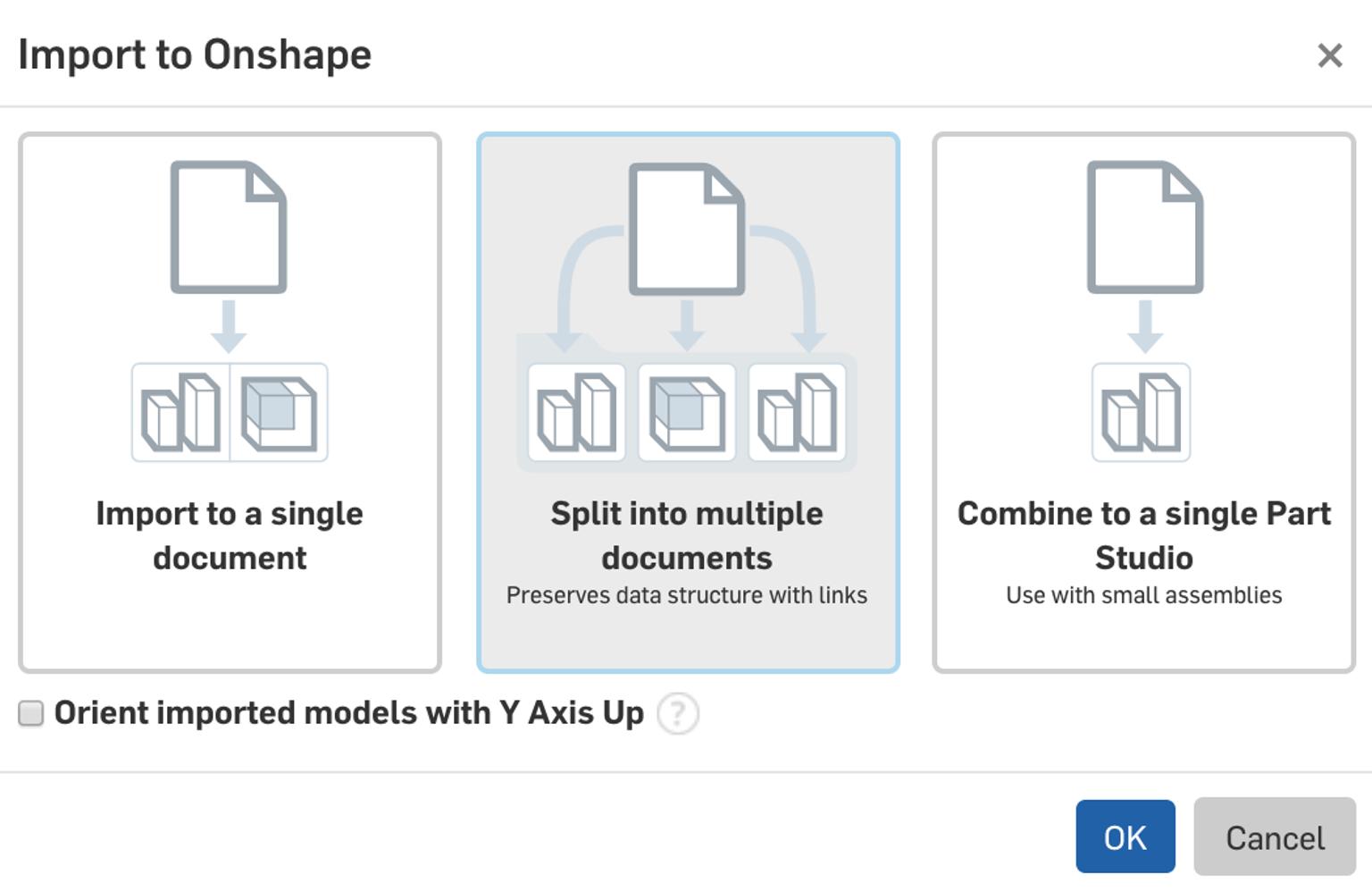Click the Preserves data structure with links text

point(687,594)
